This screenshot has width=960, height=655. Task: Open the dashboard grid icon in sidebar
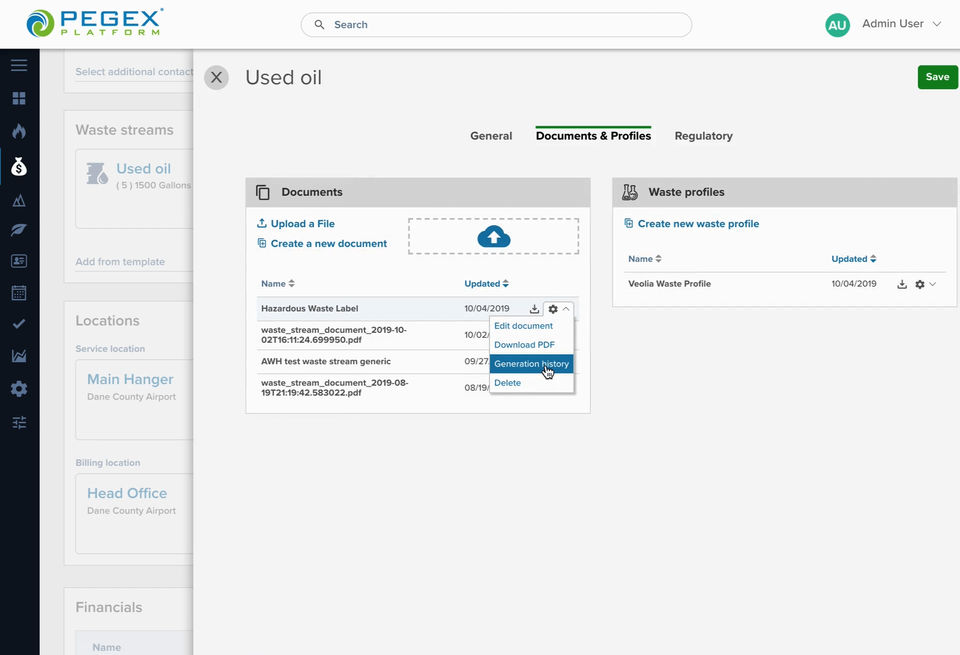(x=19, y=99)
